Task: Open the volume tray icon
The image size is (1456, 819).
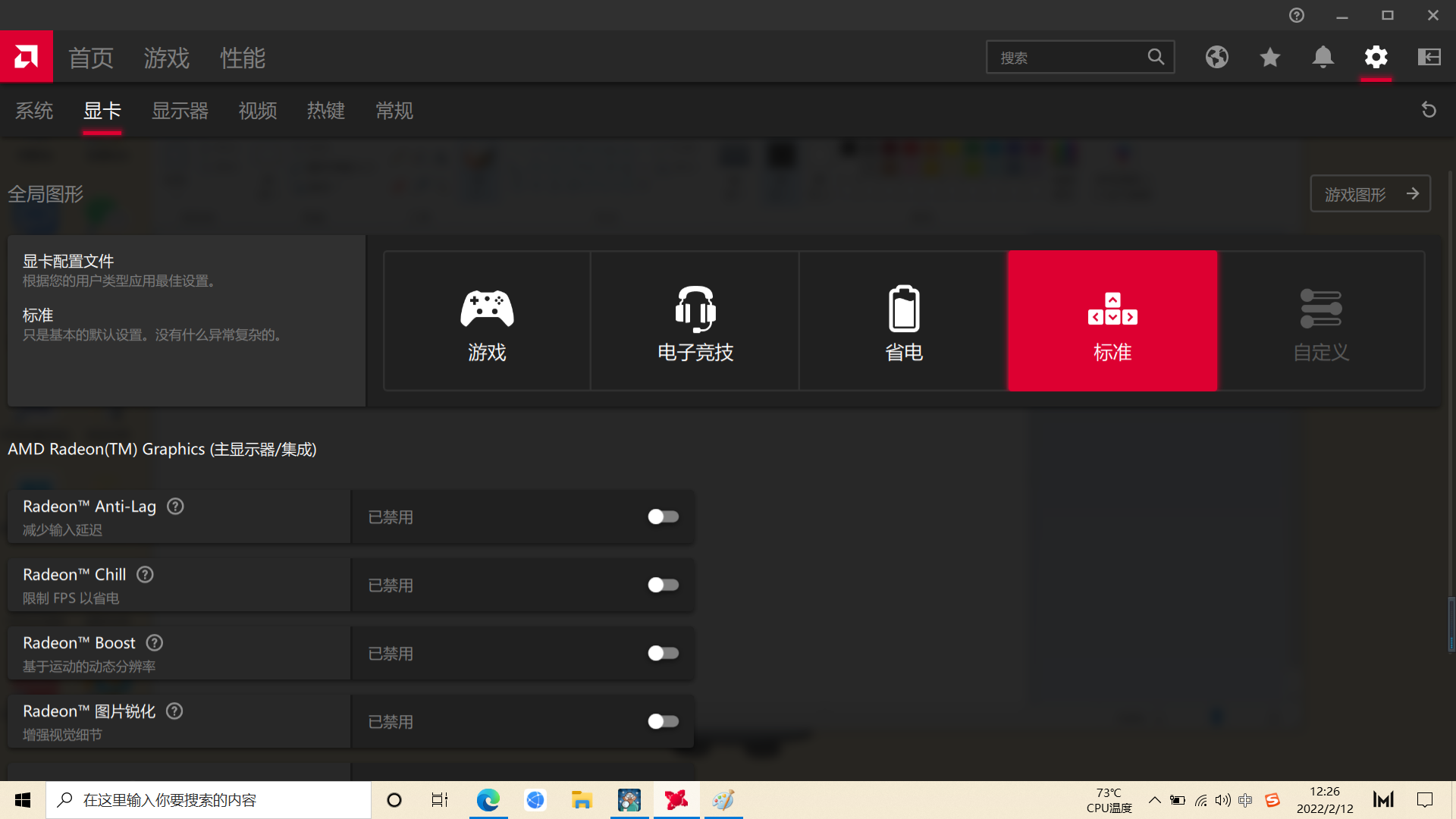Action: click(x=1222, y=800)
